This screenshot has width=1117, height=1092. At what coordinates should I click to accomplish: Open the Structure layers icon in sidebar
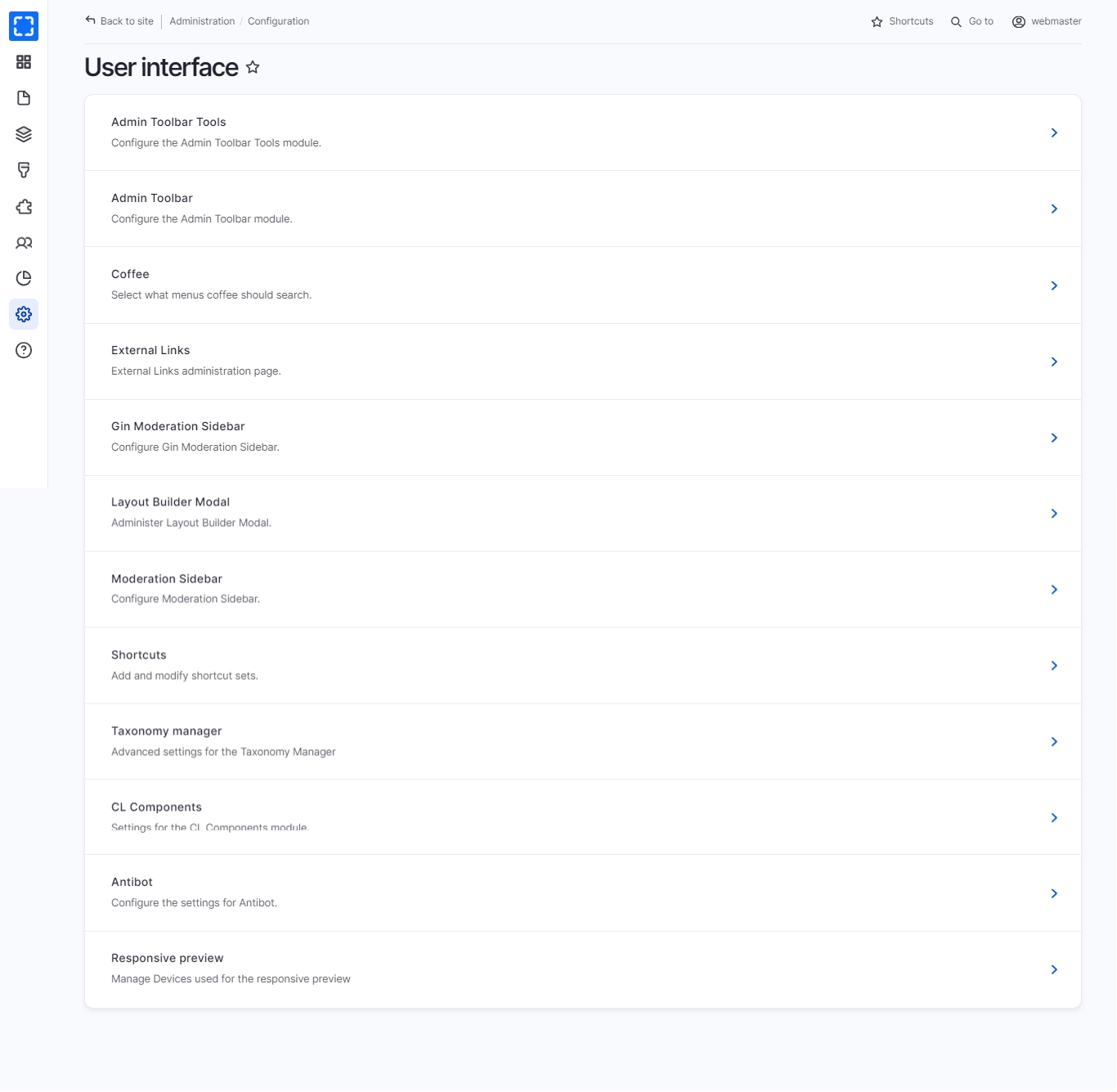(x=24, y=134)
